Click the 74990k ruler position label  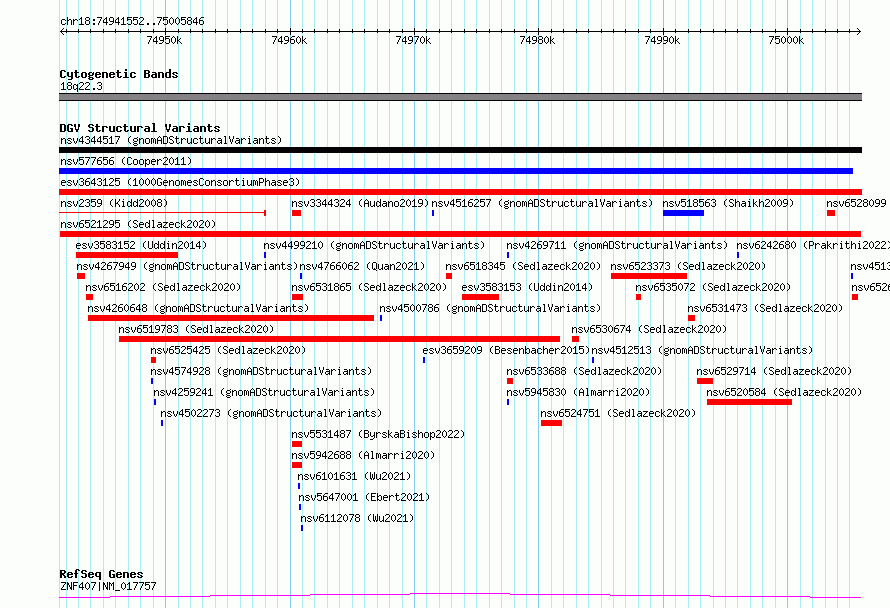pyautogui.click(x=662, y=40)
